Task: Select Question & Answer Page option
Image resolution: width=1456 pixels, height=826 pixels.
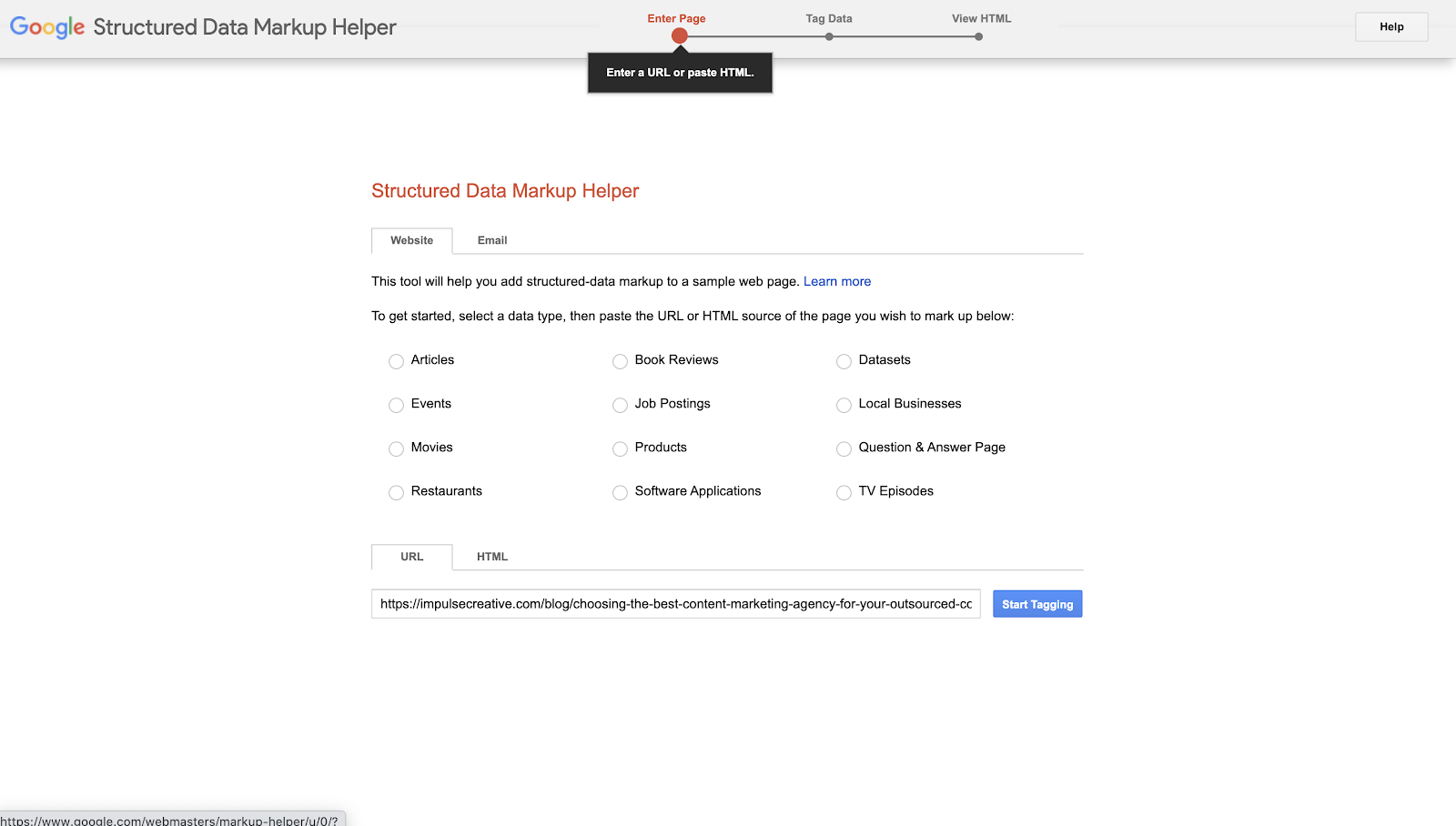Action: [x=844, y=448]
